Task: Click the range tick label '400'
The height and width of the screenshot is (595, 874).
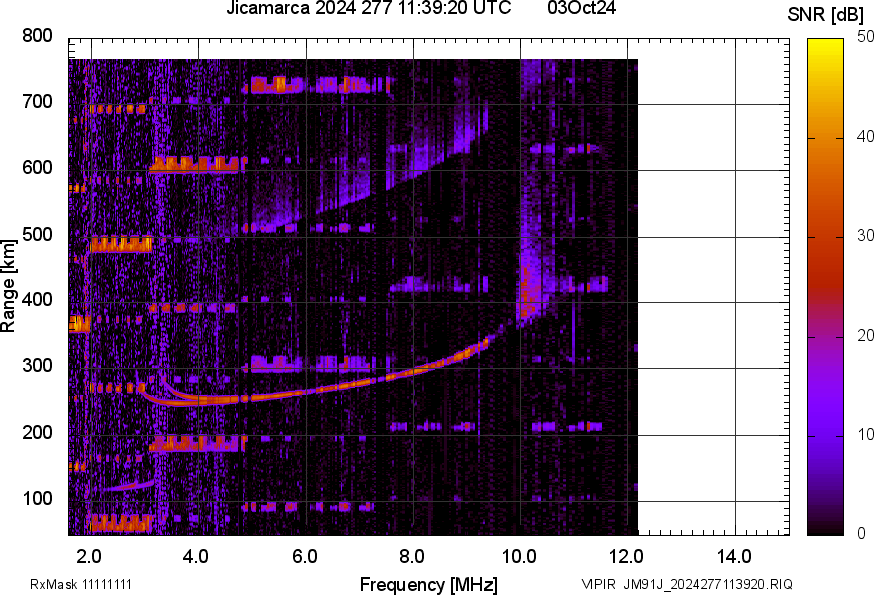Action: [37, 300]
